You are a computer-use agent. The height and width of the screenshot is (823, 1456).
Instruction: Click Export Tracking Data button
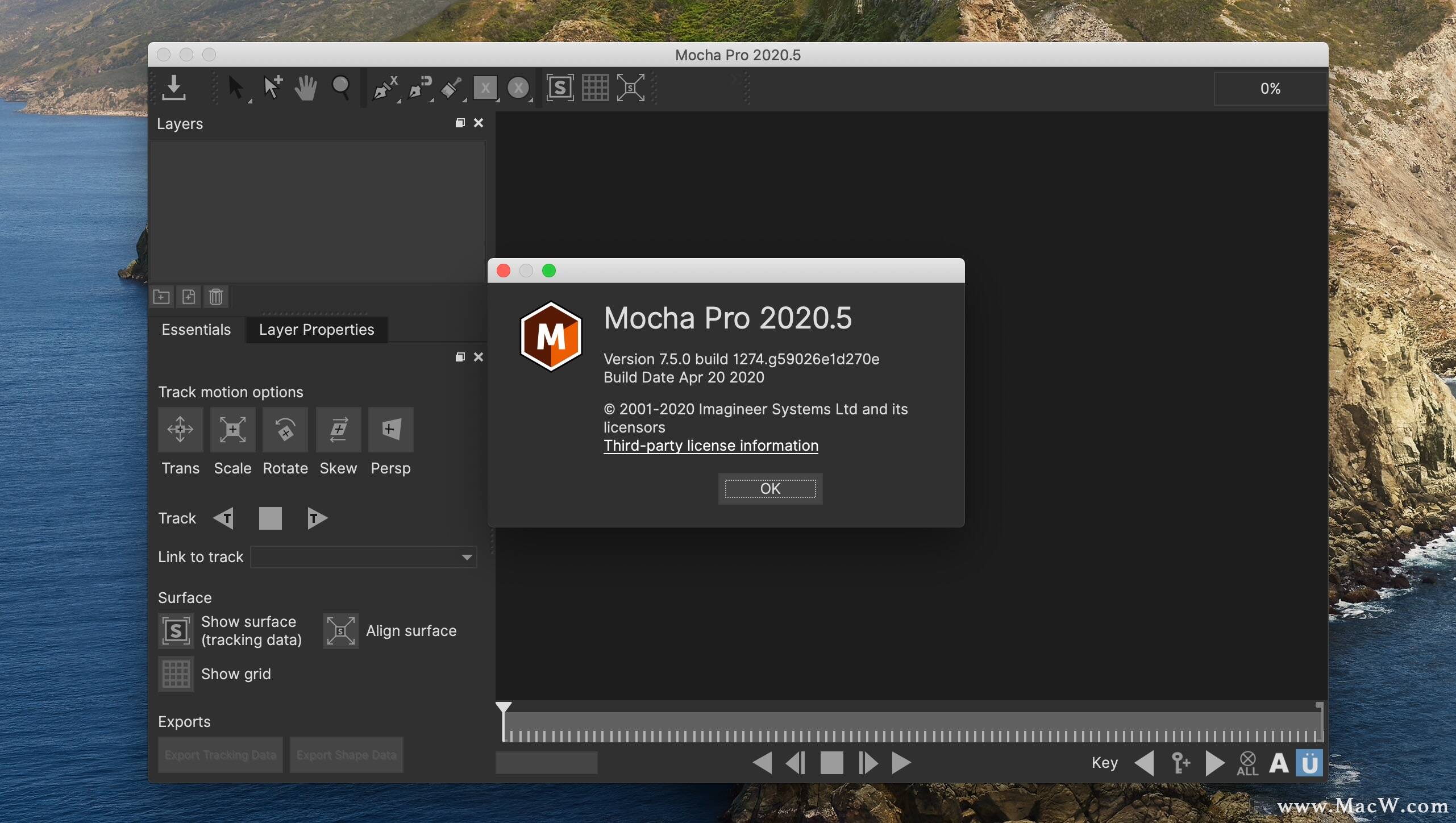[221, 755]
